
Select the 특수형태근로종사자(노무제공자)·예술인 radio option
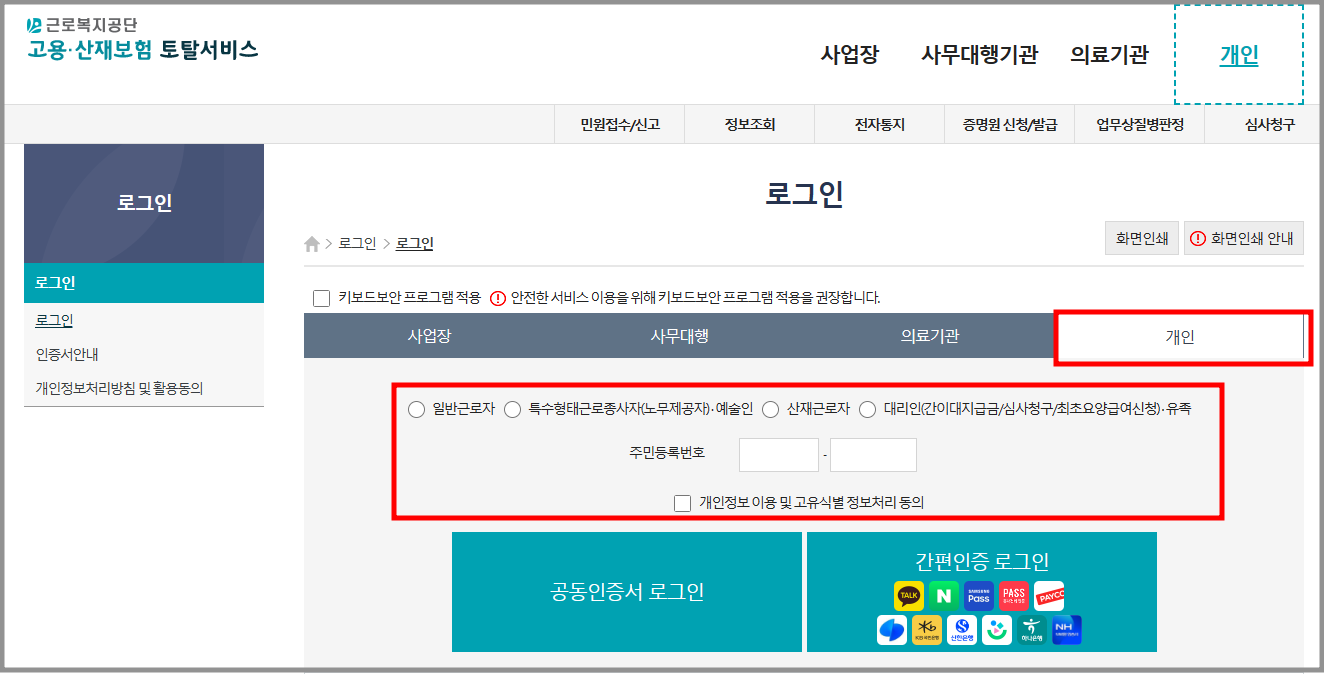513,409
